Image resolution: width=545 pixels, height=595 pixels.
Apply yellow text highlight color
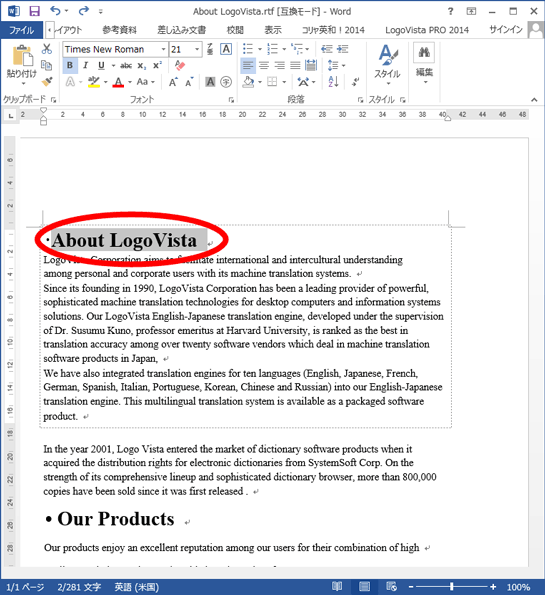94,82
